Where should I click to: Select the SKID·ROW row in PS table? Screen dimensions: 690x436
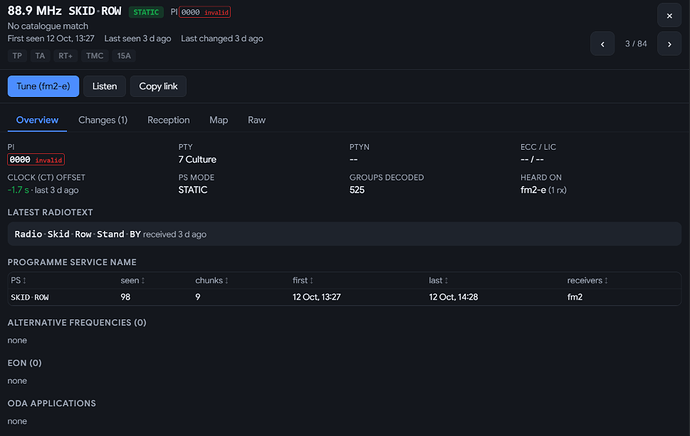pos(344,297)
